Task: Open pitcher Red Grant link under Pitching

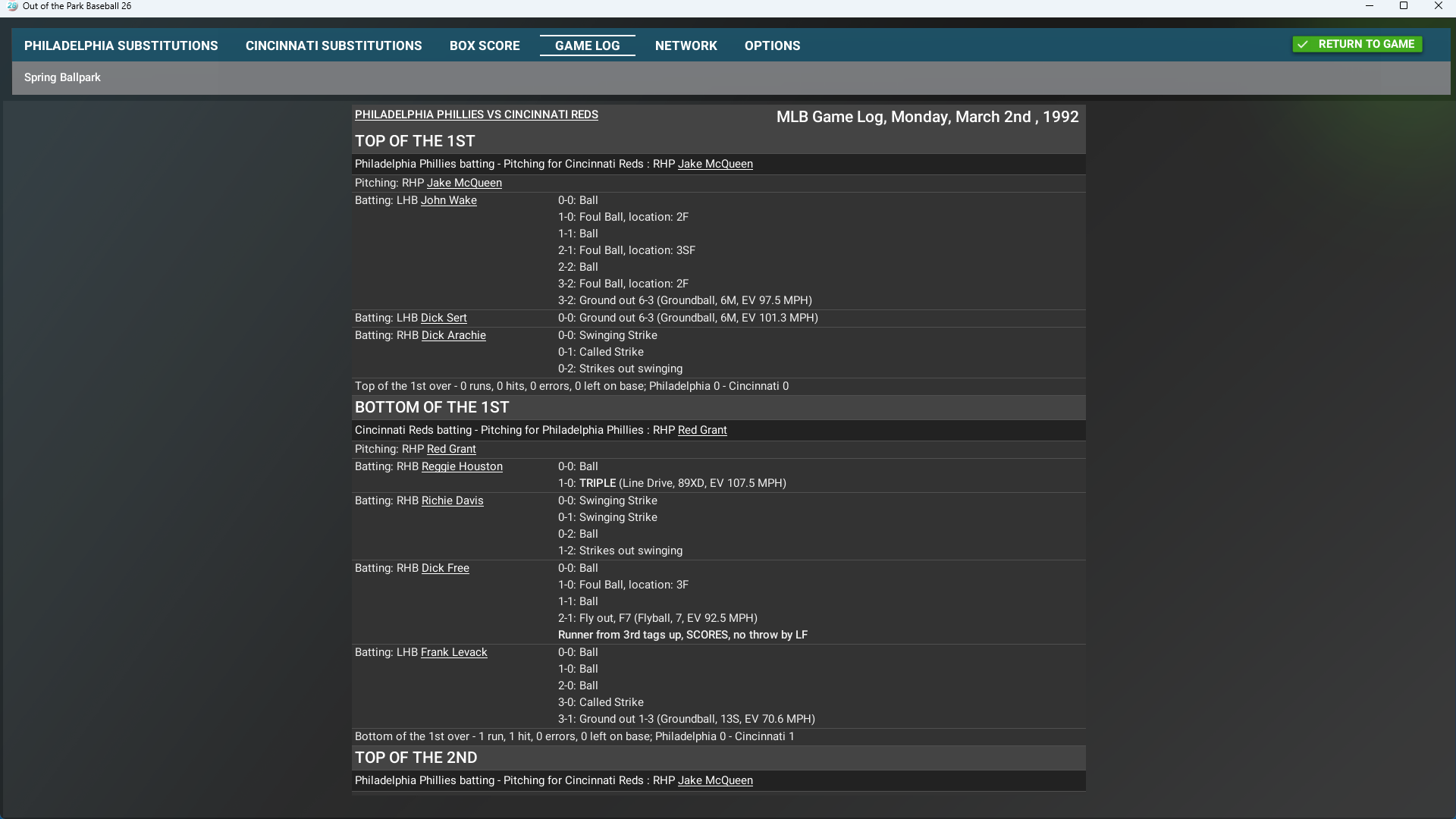Action: [451, 449]
